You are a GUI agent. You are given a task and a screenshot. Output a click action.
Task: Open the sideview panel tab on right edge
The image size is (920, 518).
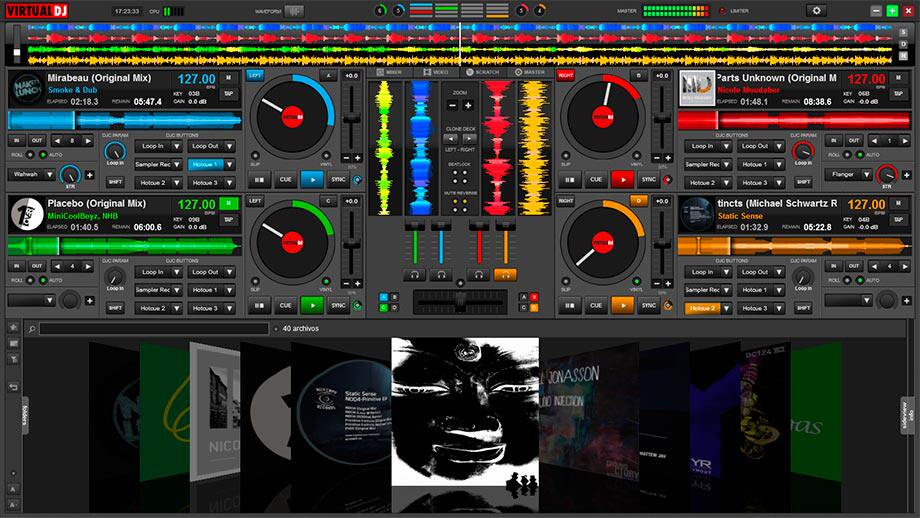tap(908, 415)
